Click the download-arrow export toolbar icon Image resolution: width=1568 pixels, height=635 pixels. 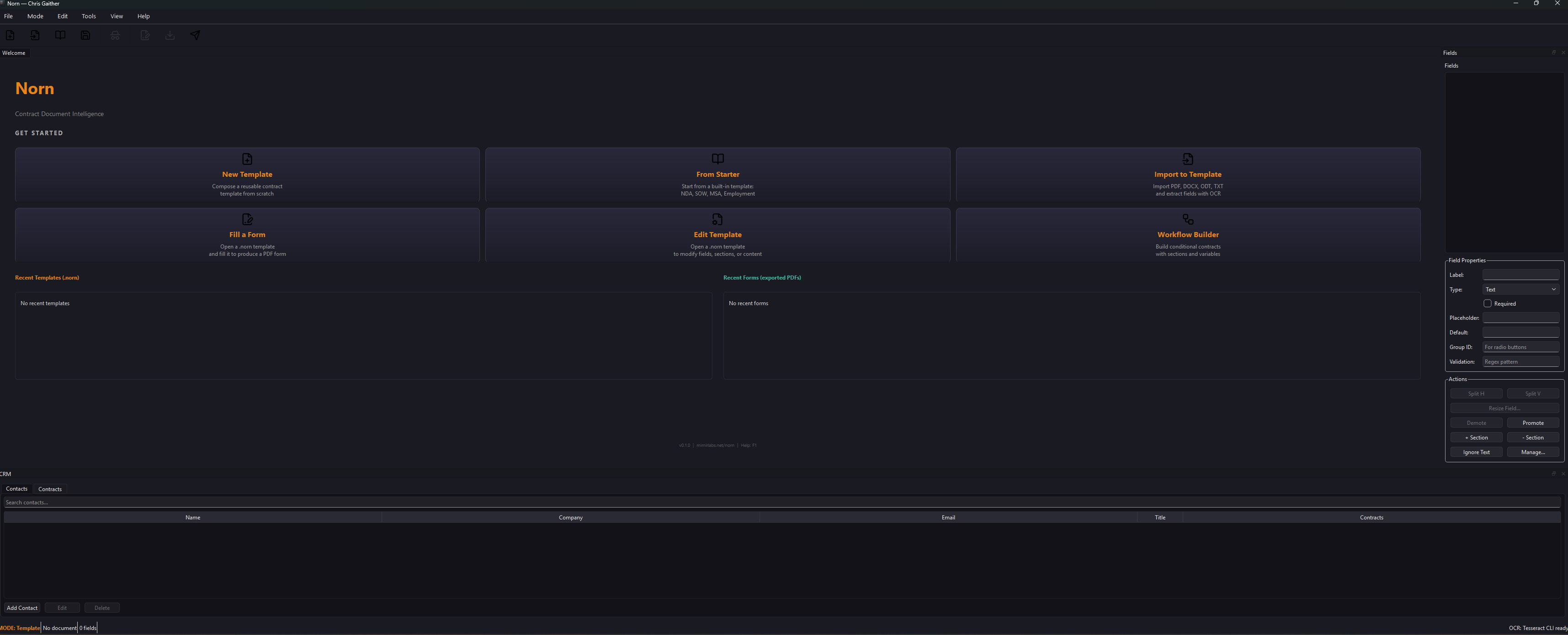coord(170,35)
